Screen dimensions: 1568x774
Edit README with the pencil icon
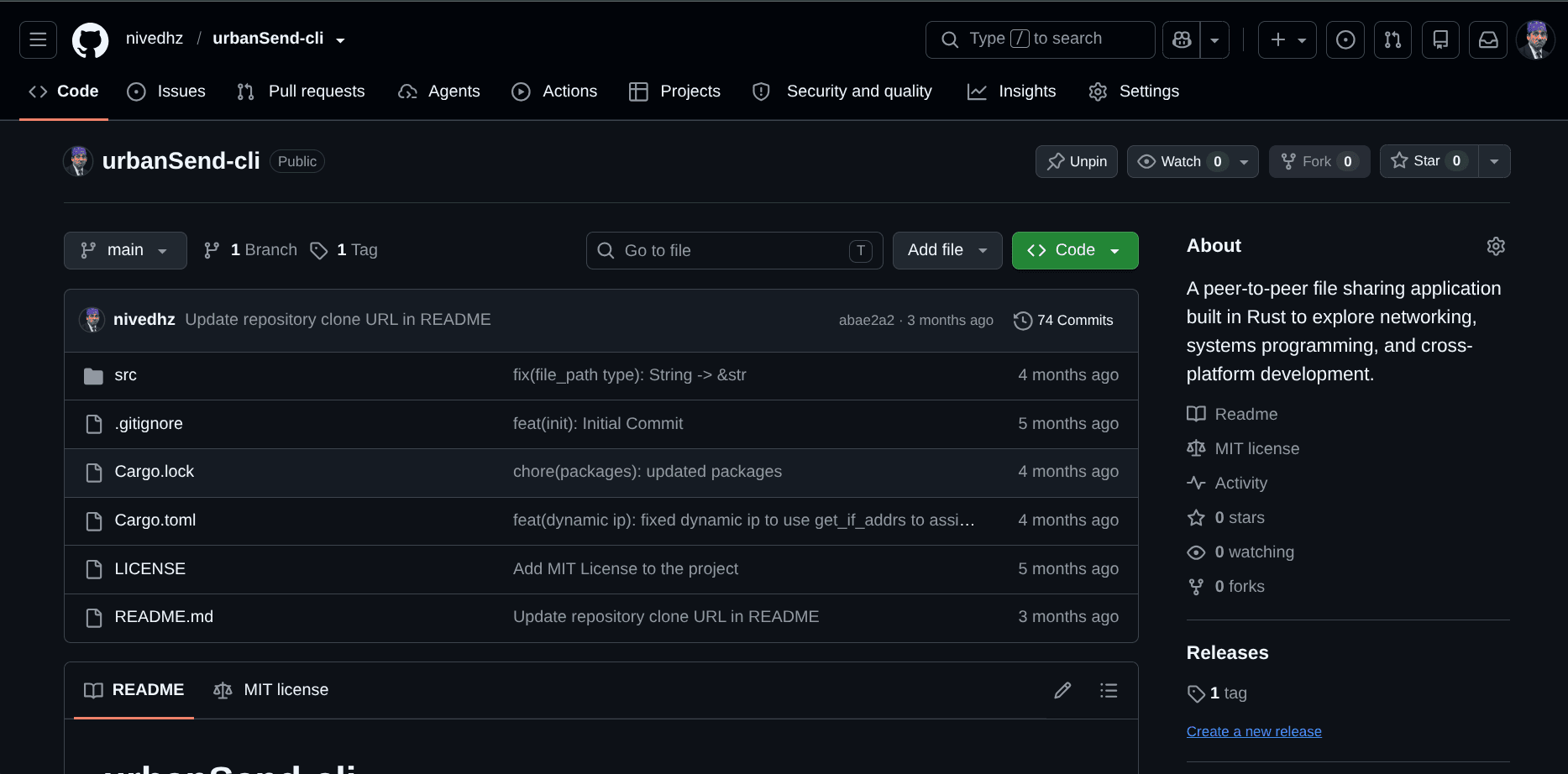1062,690
